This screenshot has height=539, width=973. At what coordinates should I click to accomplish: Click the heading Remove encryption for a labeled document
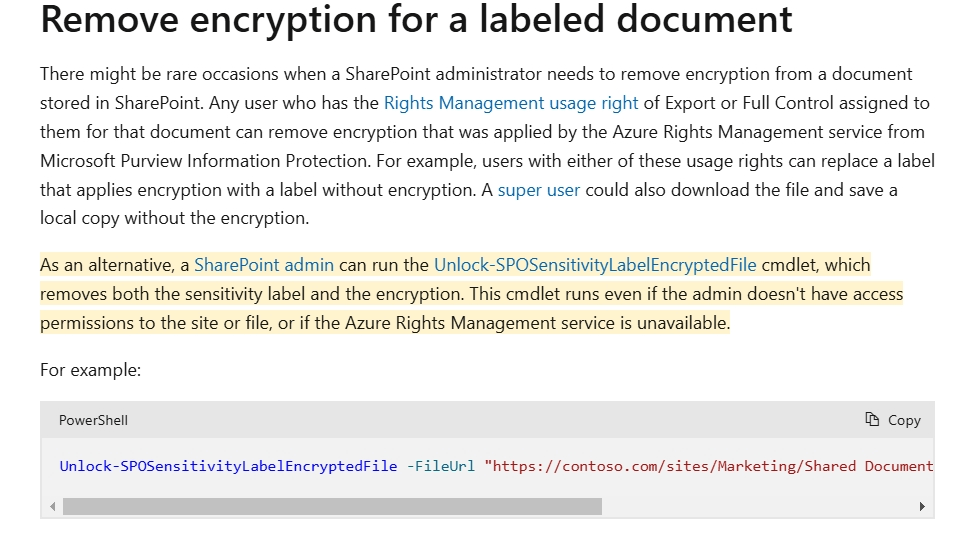[x=416, y=20]
